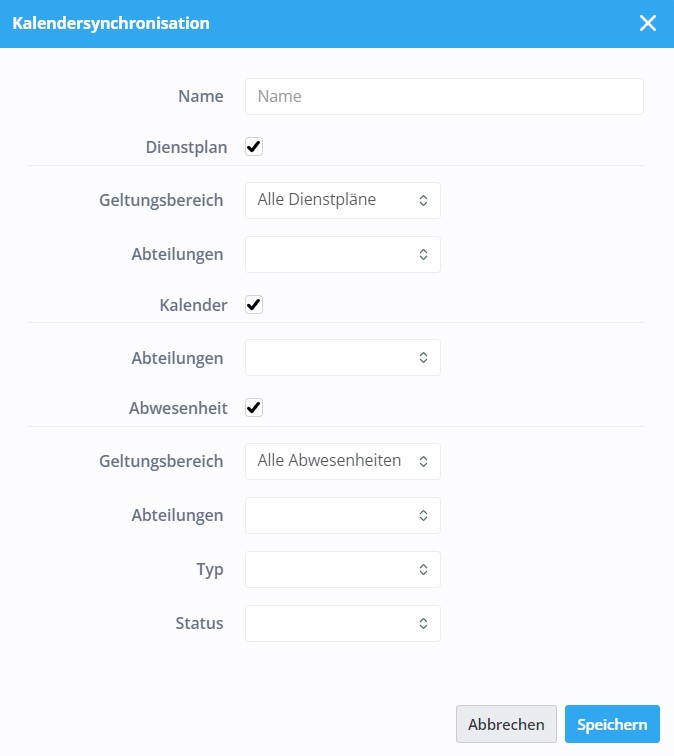Click the arrow icon of Abteilungen dropdown below Dienstplan
This screenshot has height=756, width=674.
coord(423,255)
